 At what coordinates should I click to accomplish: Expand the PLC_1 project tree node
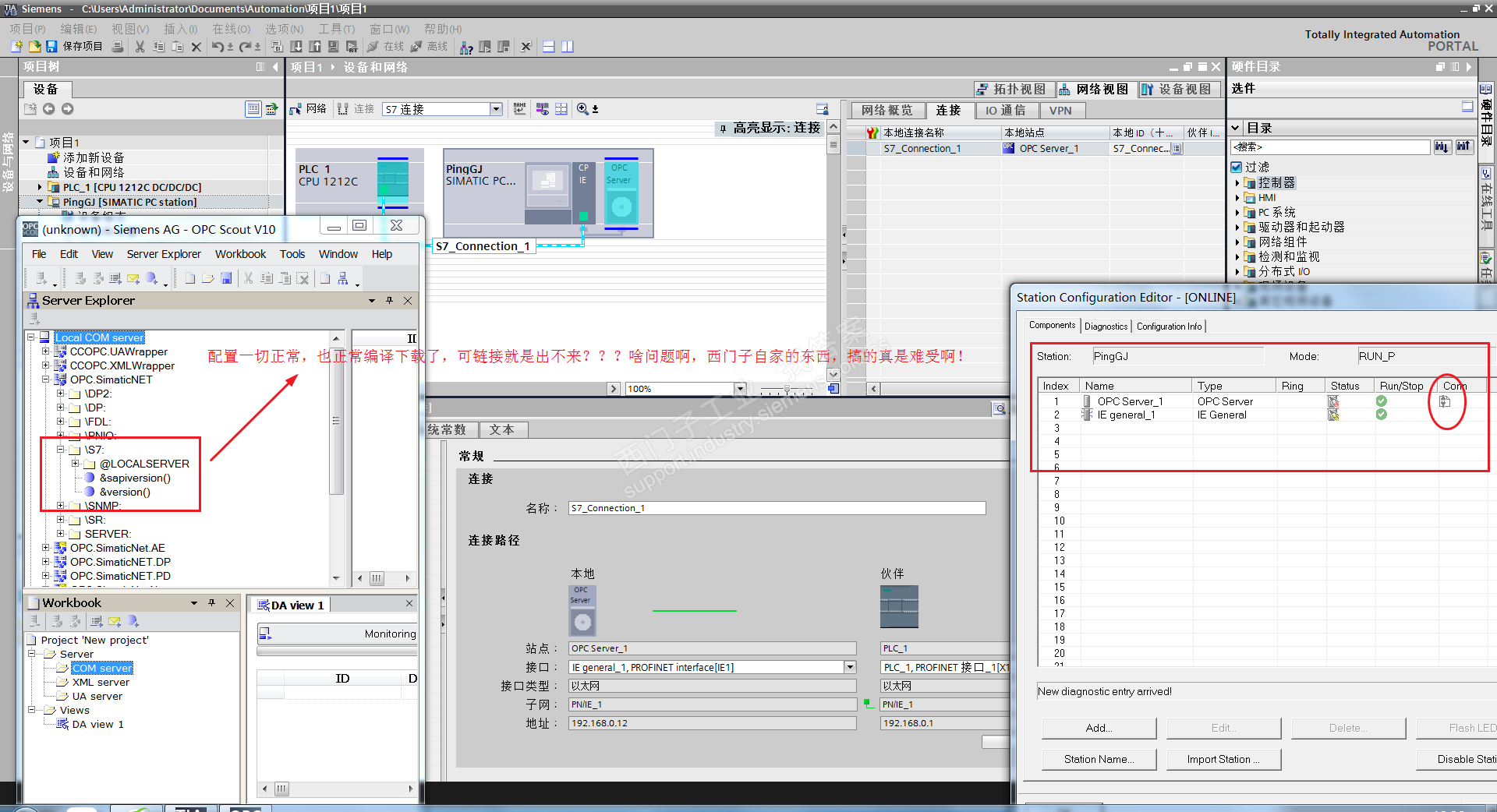[x=40, y=187]
